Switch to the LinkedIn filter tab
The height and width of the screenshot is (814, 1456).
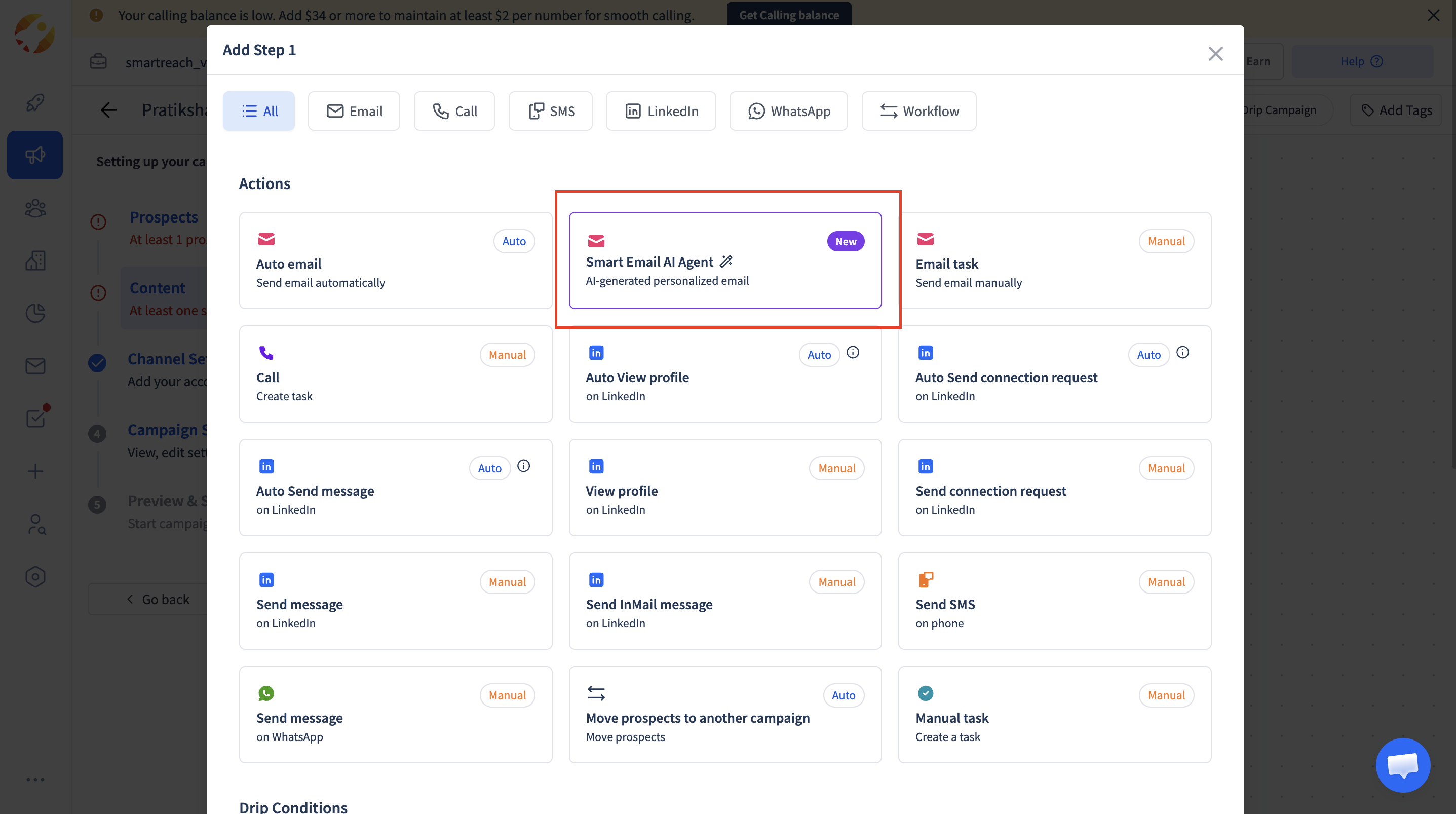click(661, 111)
